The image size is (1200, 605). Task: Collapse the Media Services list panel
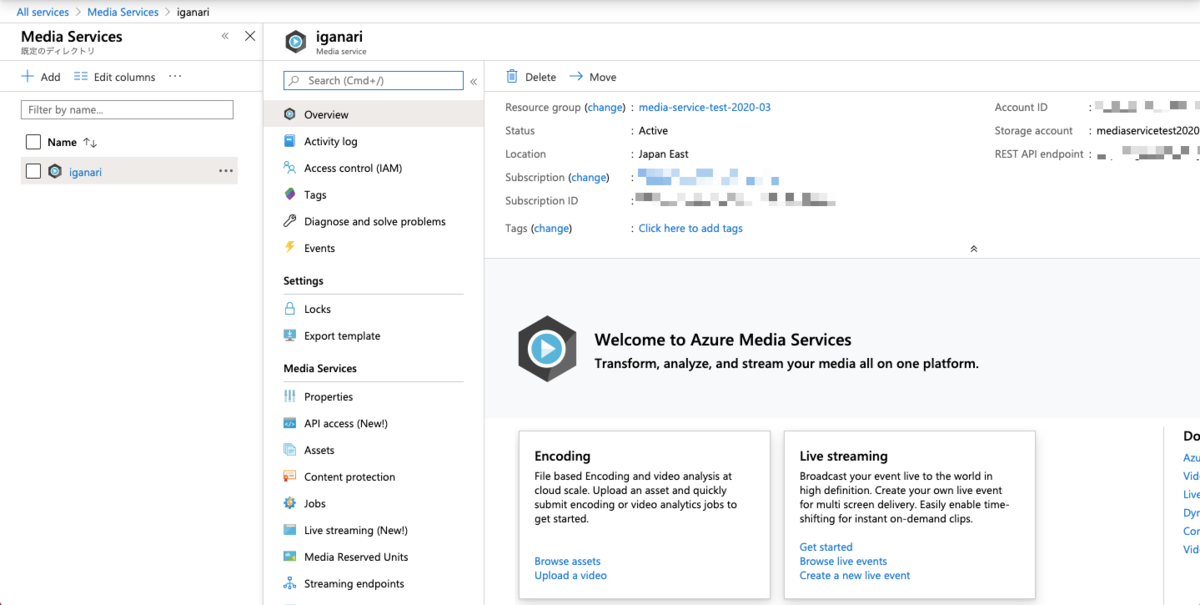[x=225, y=36]
